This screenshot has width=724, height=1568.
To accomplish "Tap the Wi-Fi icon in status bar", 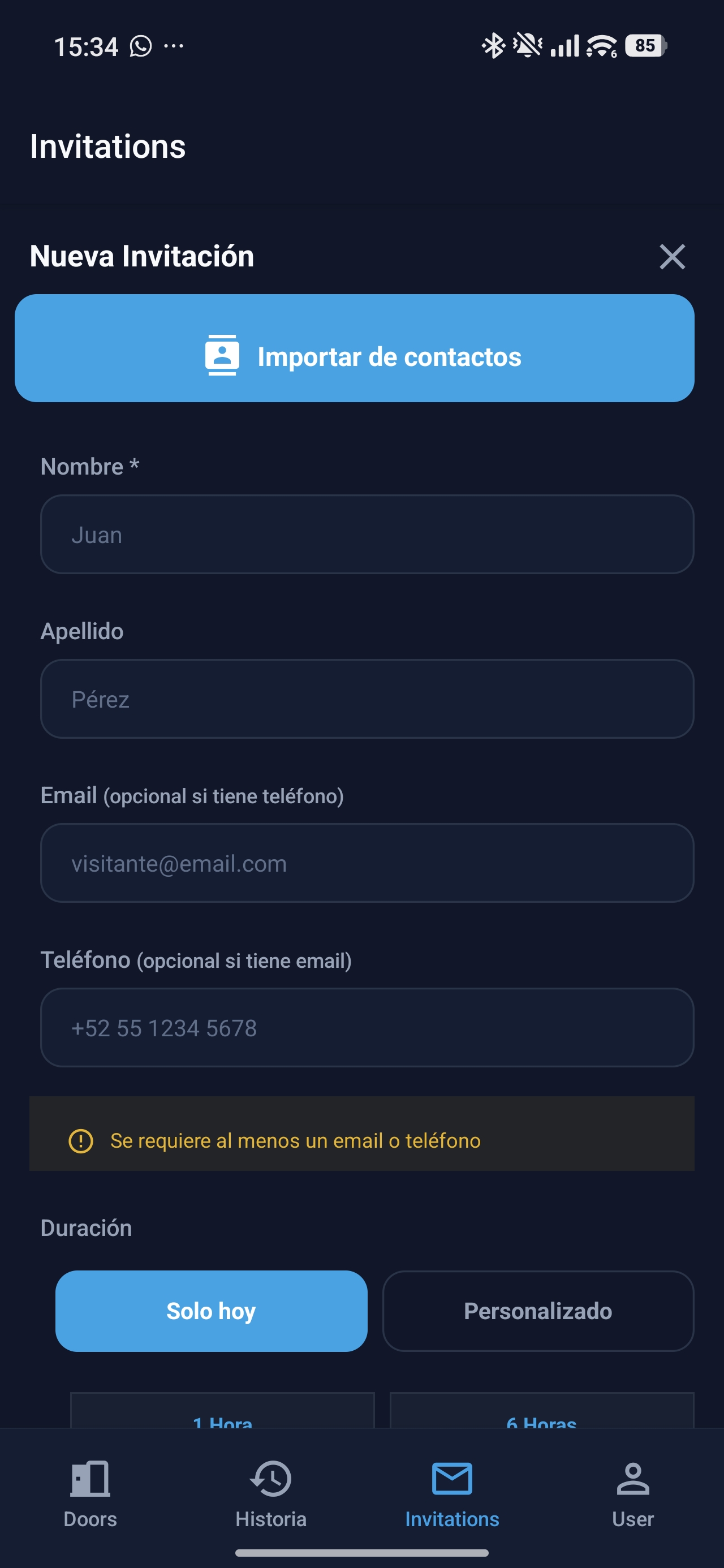I will [x=601, y=46].
